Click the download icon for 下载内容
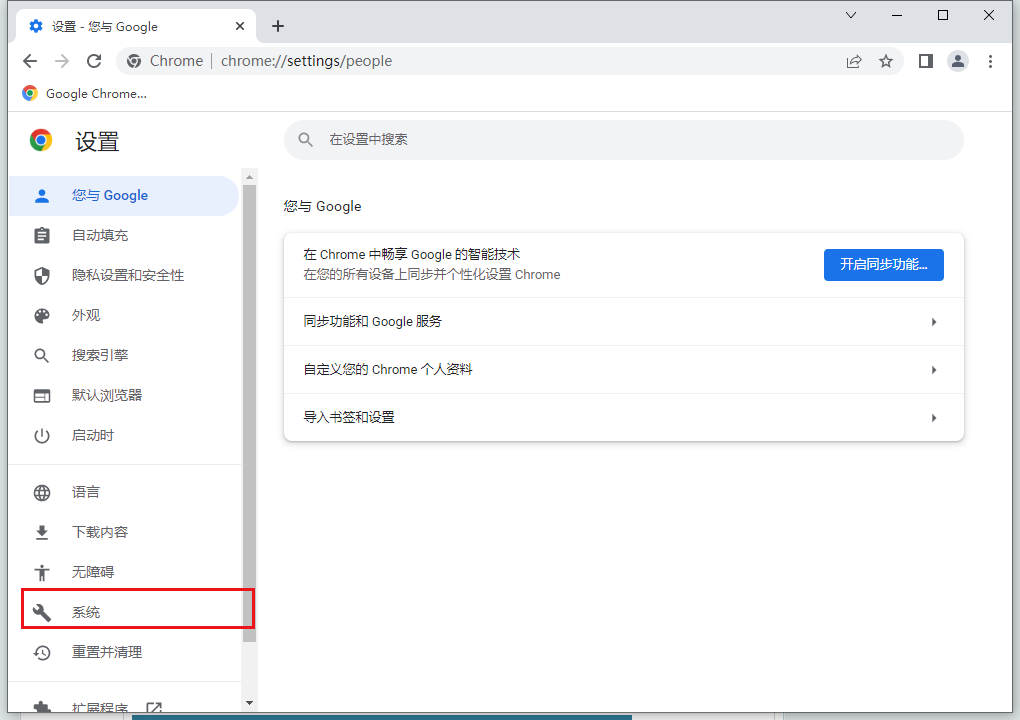This screenshot has width=1020, height=720. (x=42, y=533)
